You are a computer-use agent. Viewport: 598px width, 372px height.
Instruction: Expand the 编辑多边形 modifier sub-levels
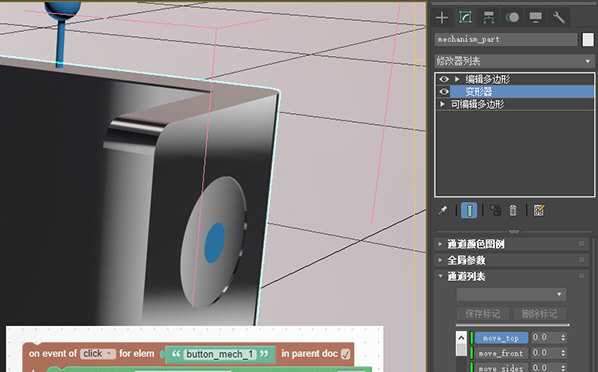457,79
